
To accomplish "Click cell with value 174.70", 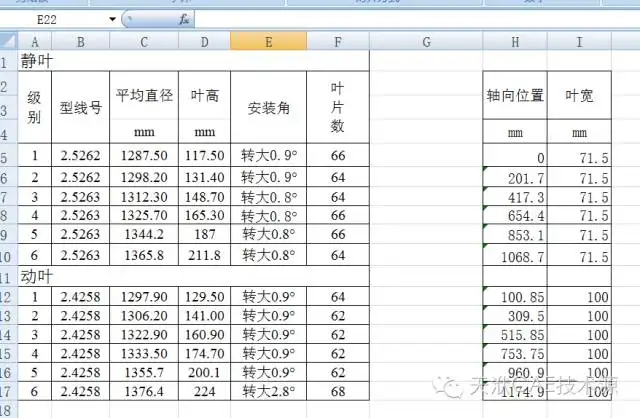I will (x=204, y=353).
